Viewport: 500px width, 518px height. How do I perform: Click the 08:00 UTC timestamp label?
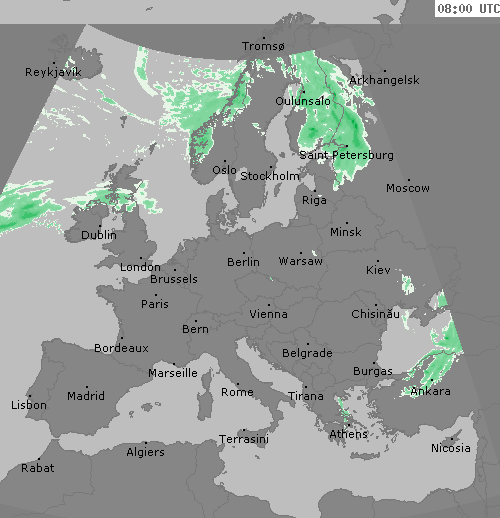coord(468,8)
